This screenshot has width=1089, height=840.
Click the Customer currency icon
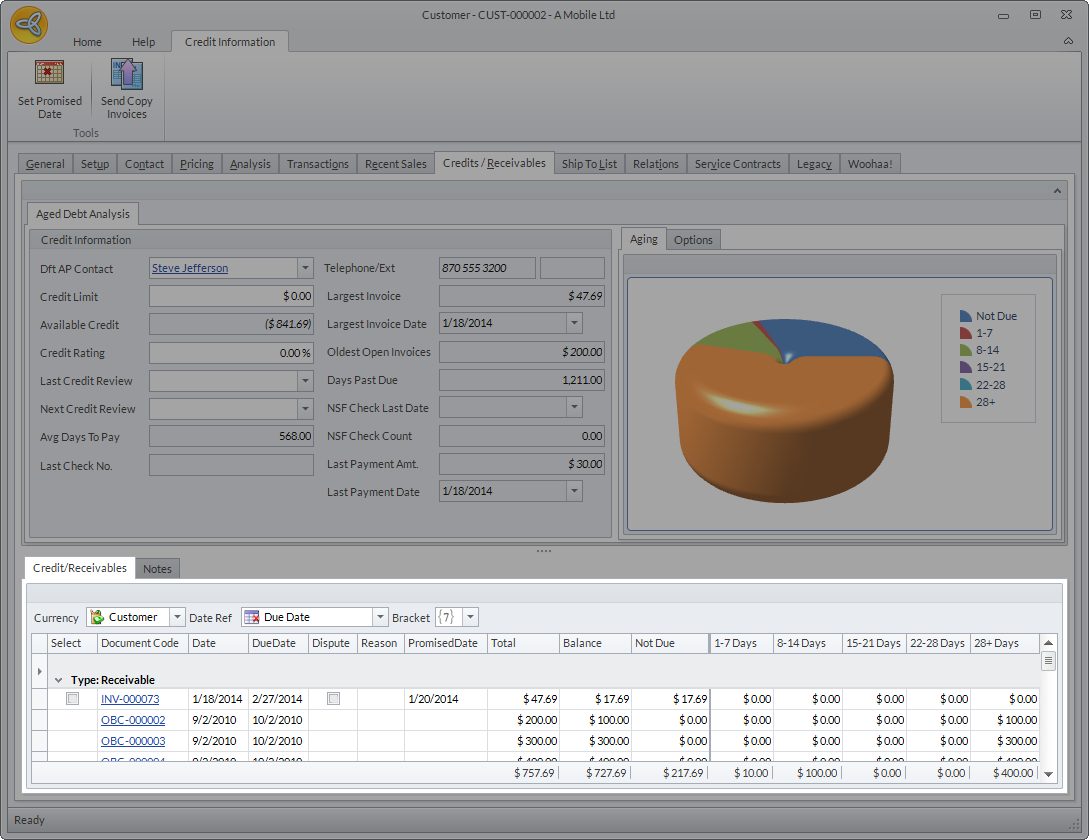97,617
